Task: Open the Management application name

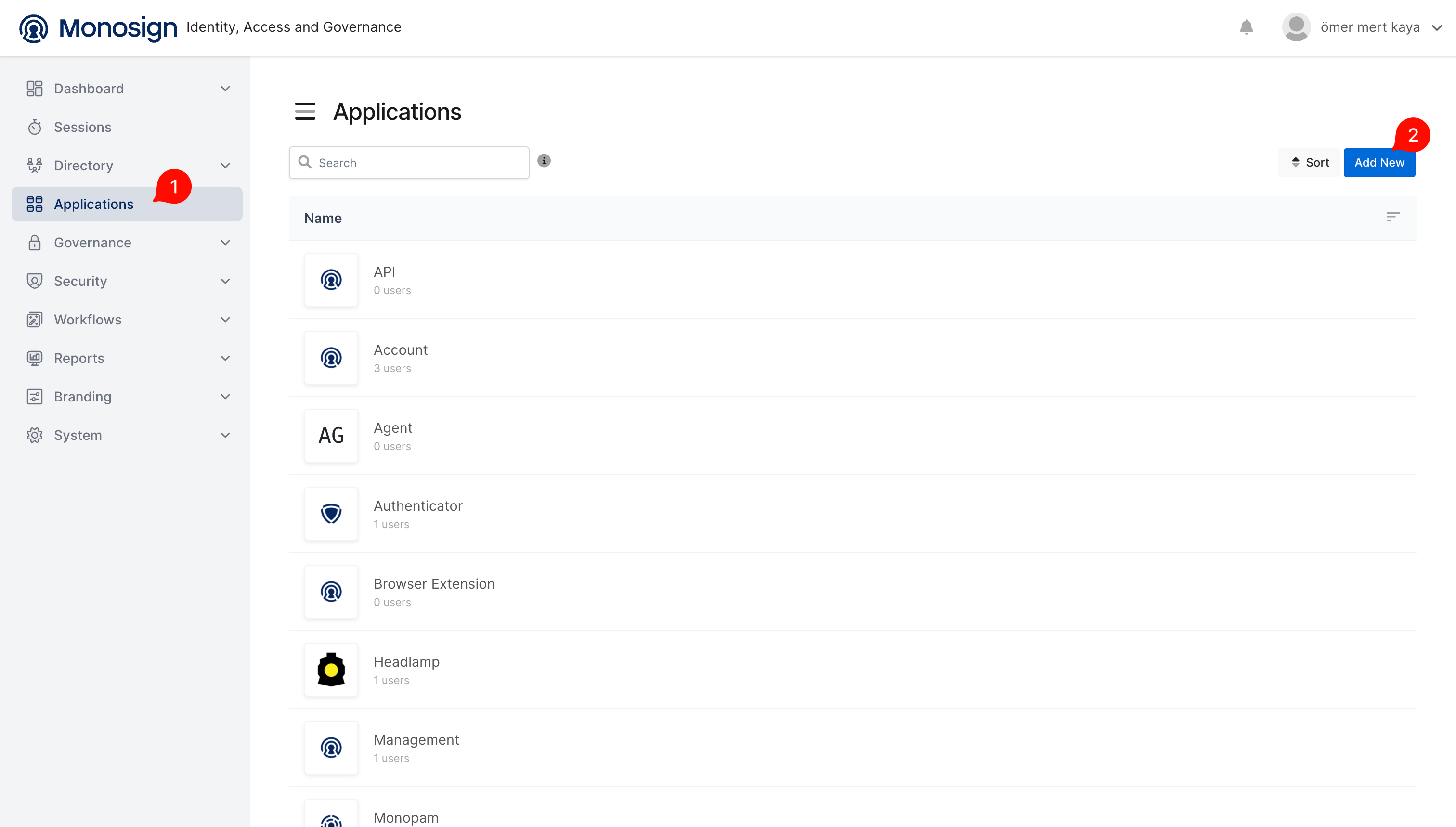Action: point(416,739)
